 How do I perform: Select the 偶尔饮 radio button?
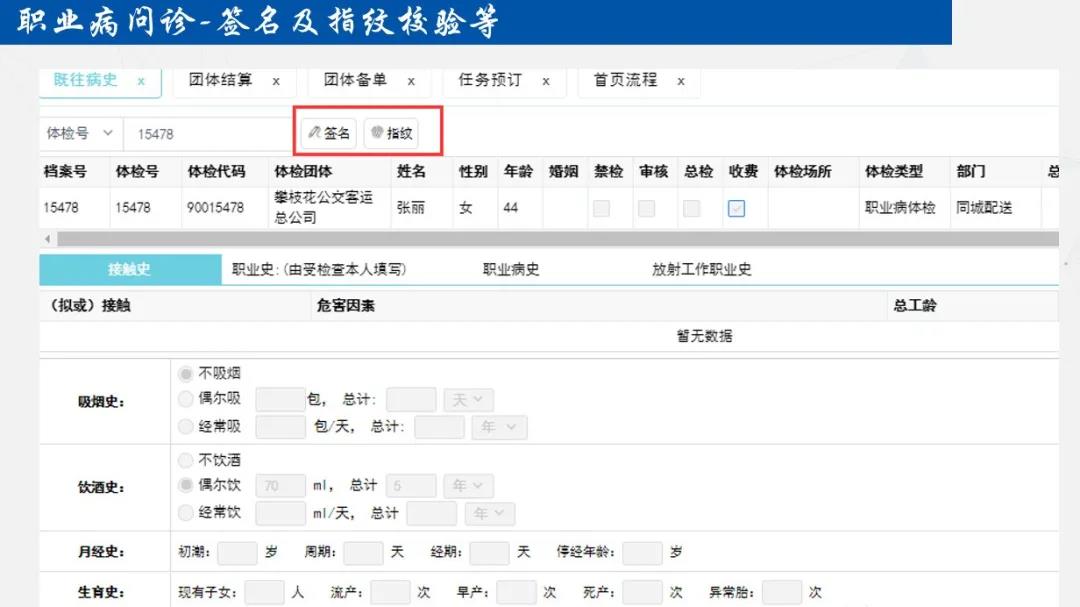[x=185, y=485]
